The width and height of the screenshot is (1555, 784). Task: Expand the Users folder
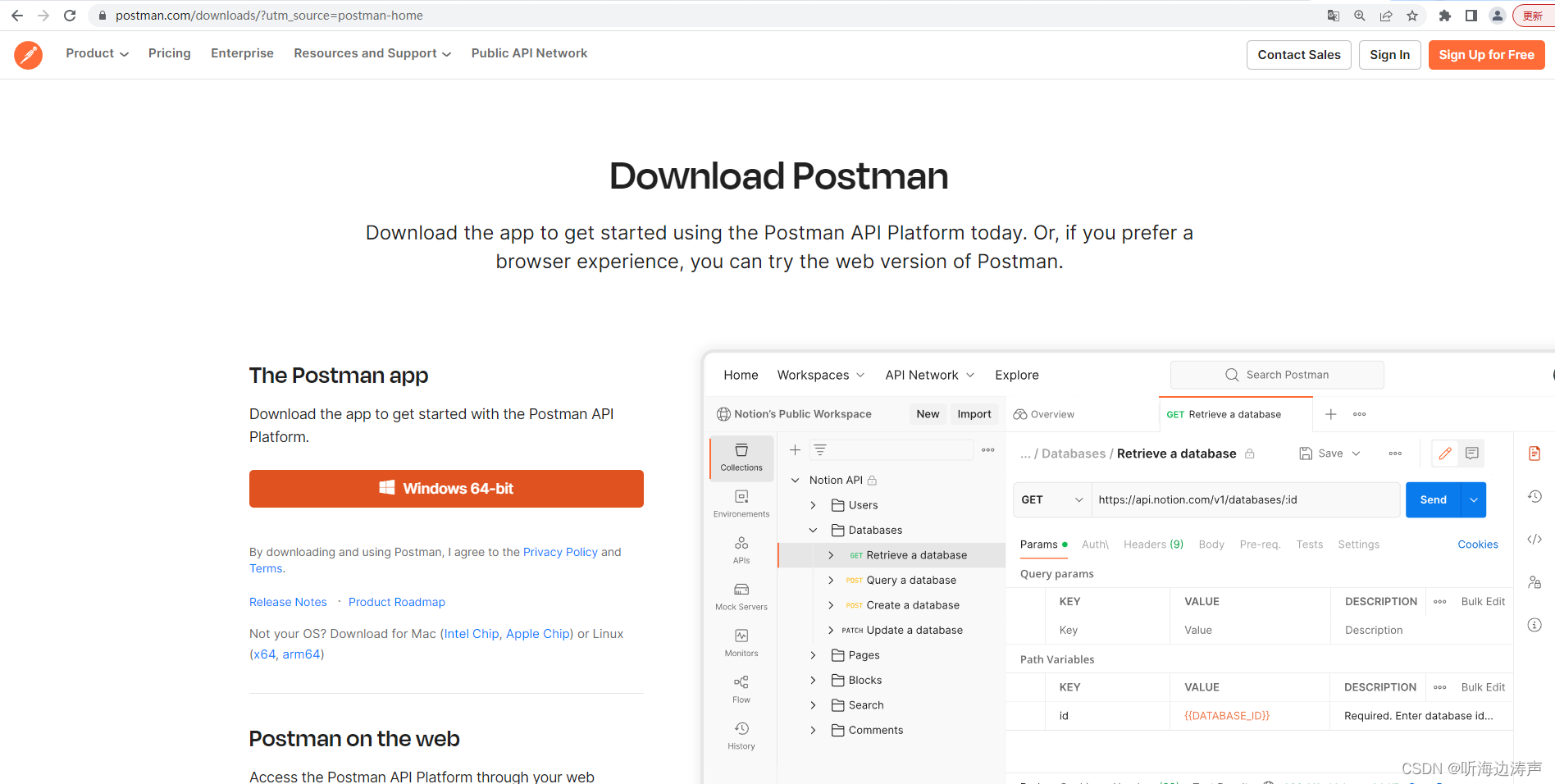[813, 505]
